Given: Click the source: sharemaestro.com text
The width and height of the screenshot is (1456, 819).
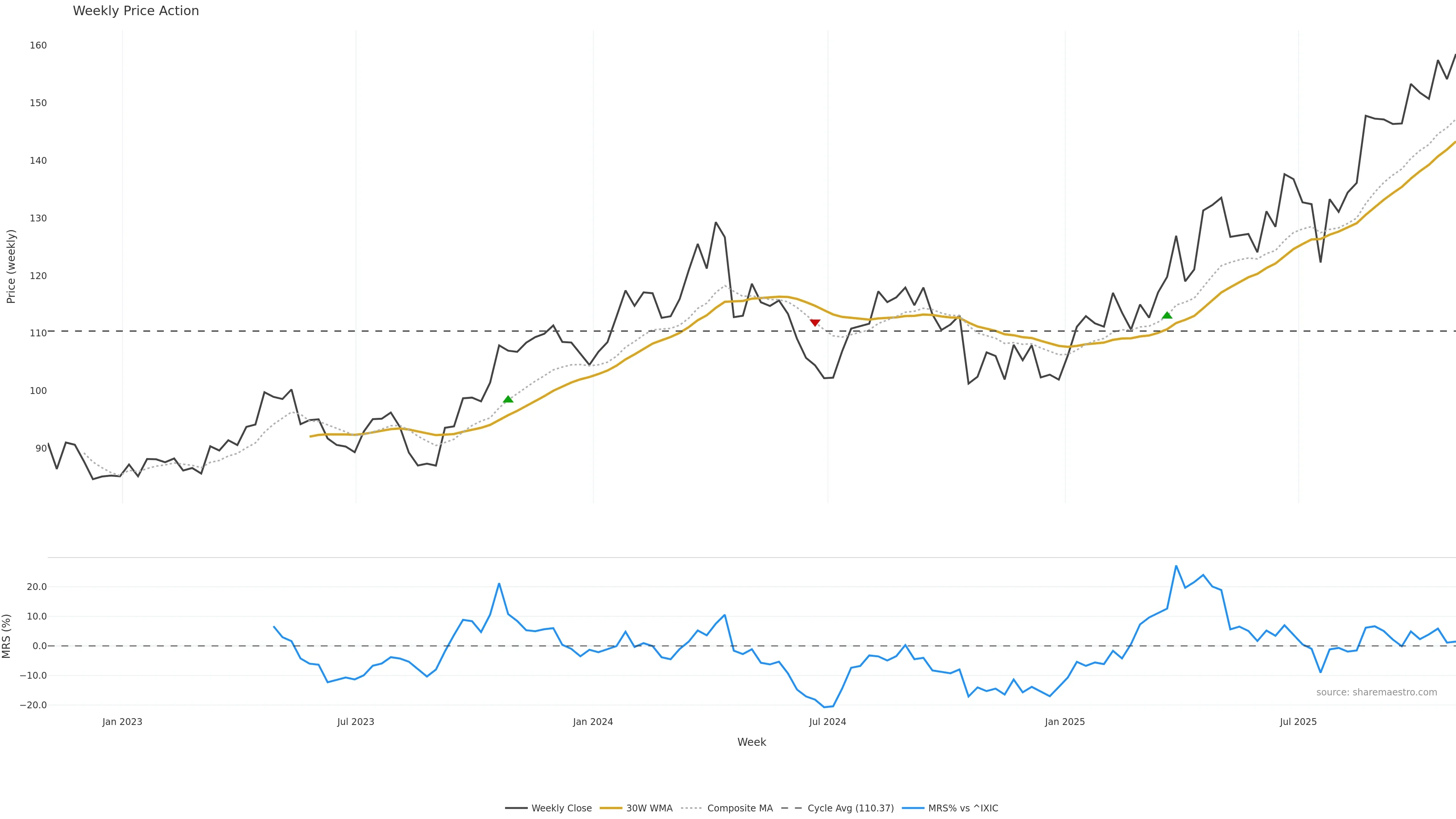Looking at the screenshot, I should (x=1376, y=692).
